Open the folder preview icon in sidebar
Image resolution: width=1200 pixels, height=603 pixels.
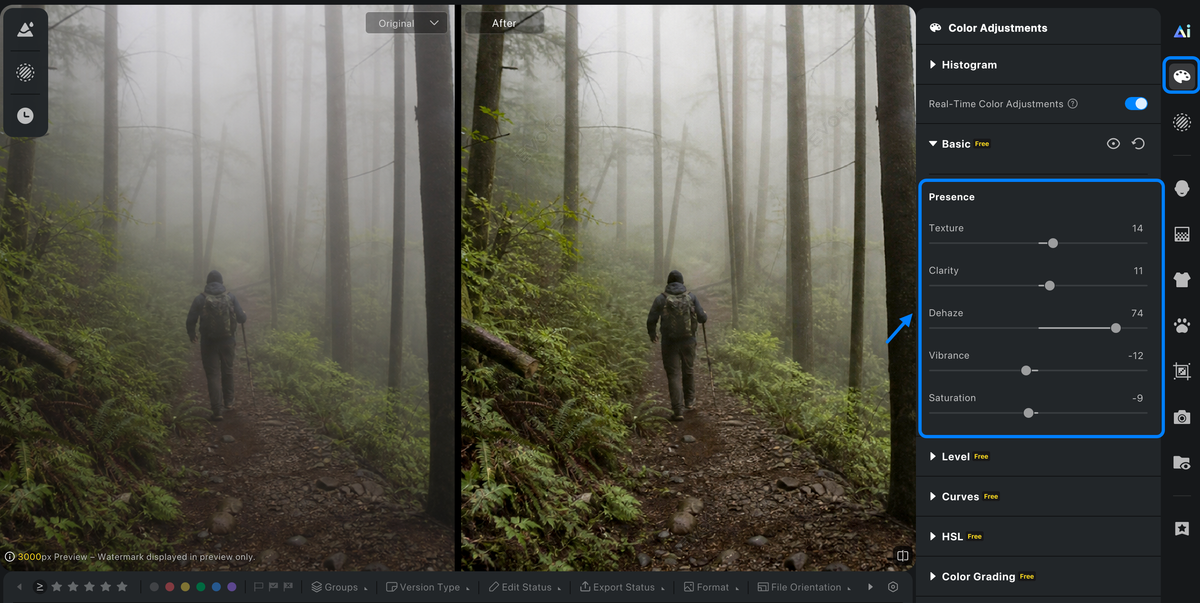[x=1181, y=463]
